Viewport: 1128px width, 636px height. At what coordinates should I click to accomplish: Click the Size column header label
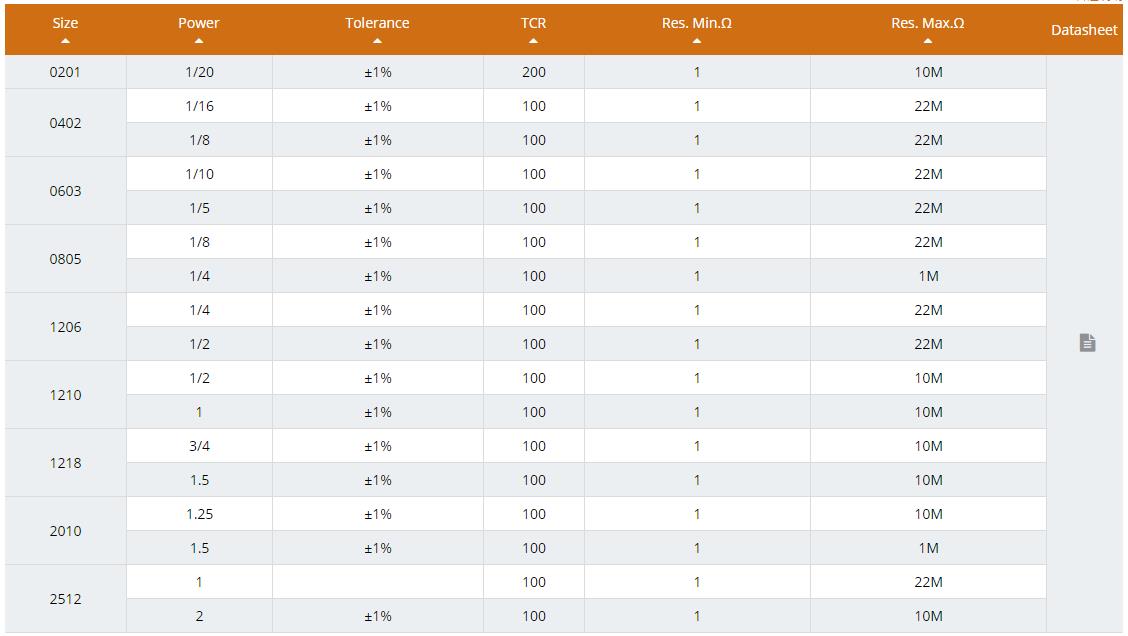click(x=65, y=23)
